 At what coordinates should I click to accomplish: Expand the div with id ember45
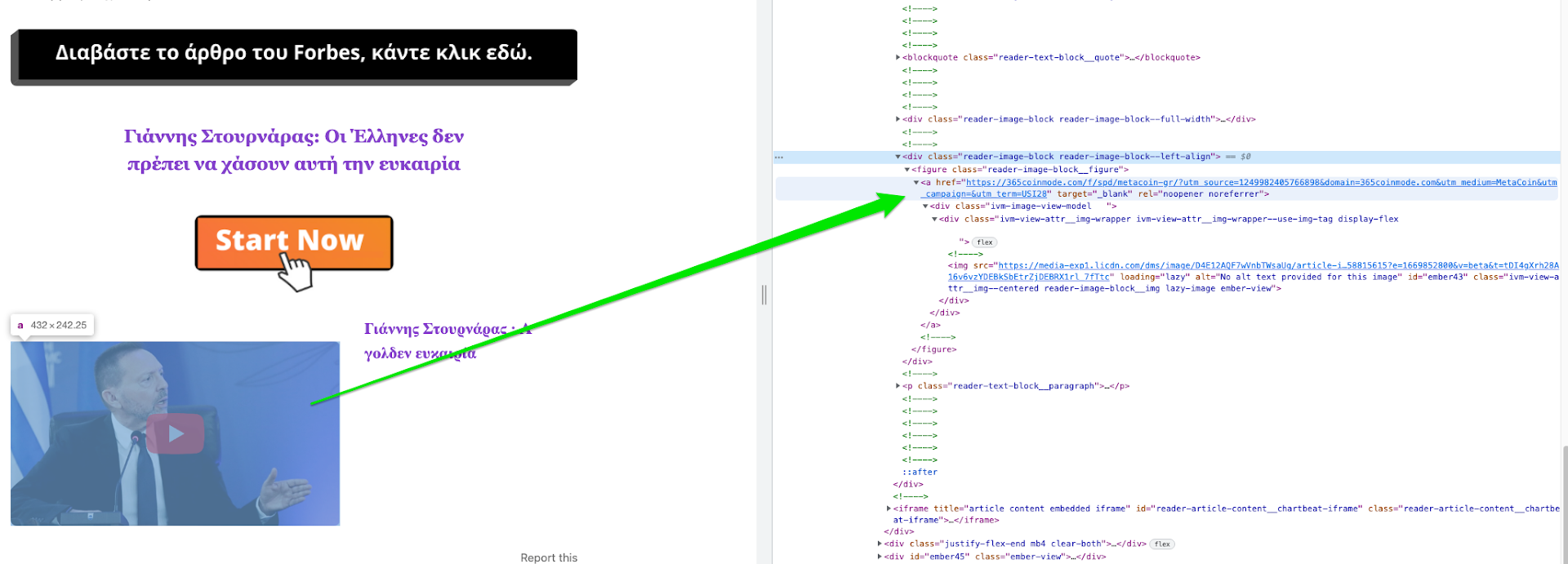coord(880,557)
